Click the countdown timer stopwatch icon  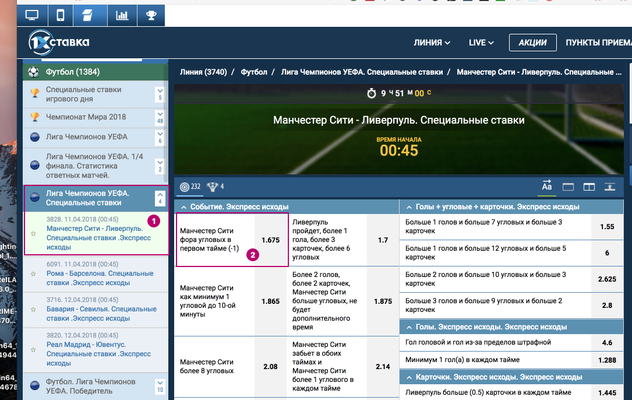(371, 93)
